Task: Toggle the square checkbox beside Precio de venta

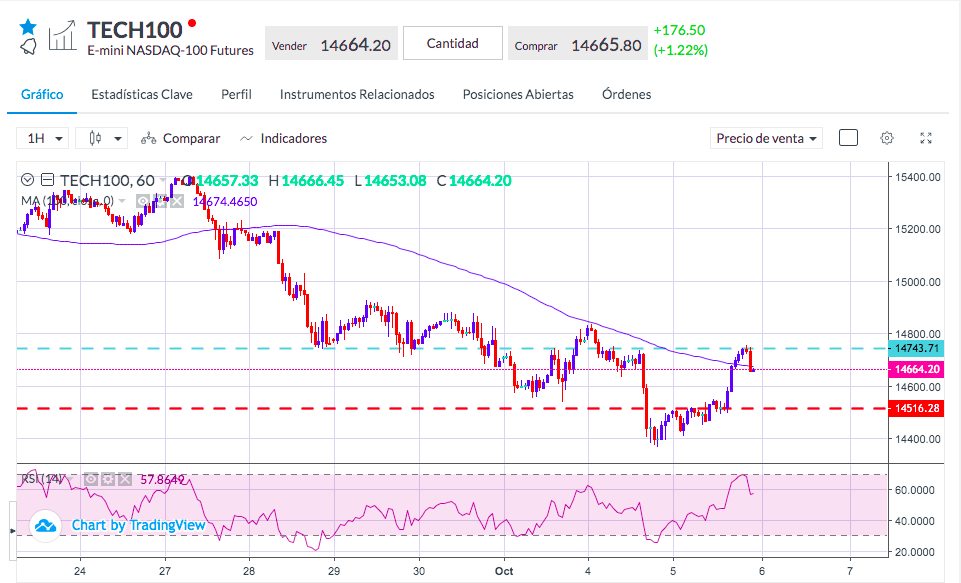Action: [x=848, y=138]
